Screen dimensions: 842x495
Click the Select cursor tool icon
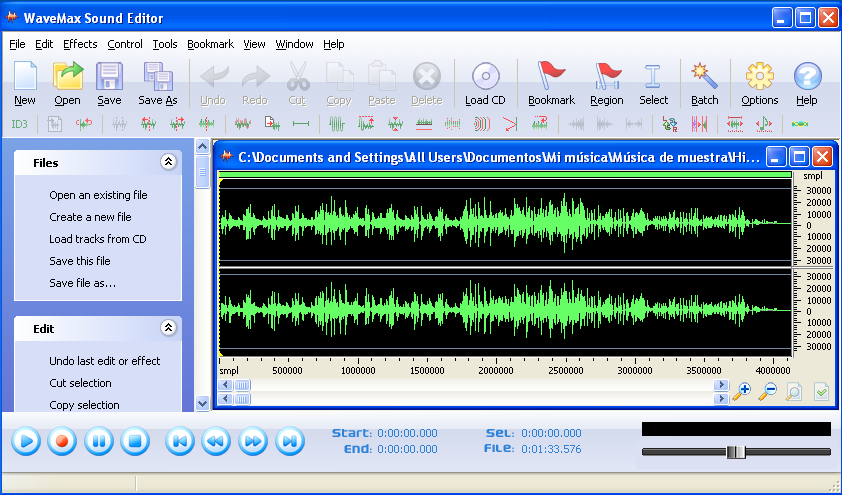pos(652,76)
